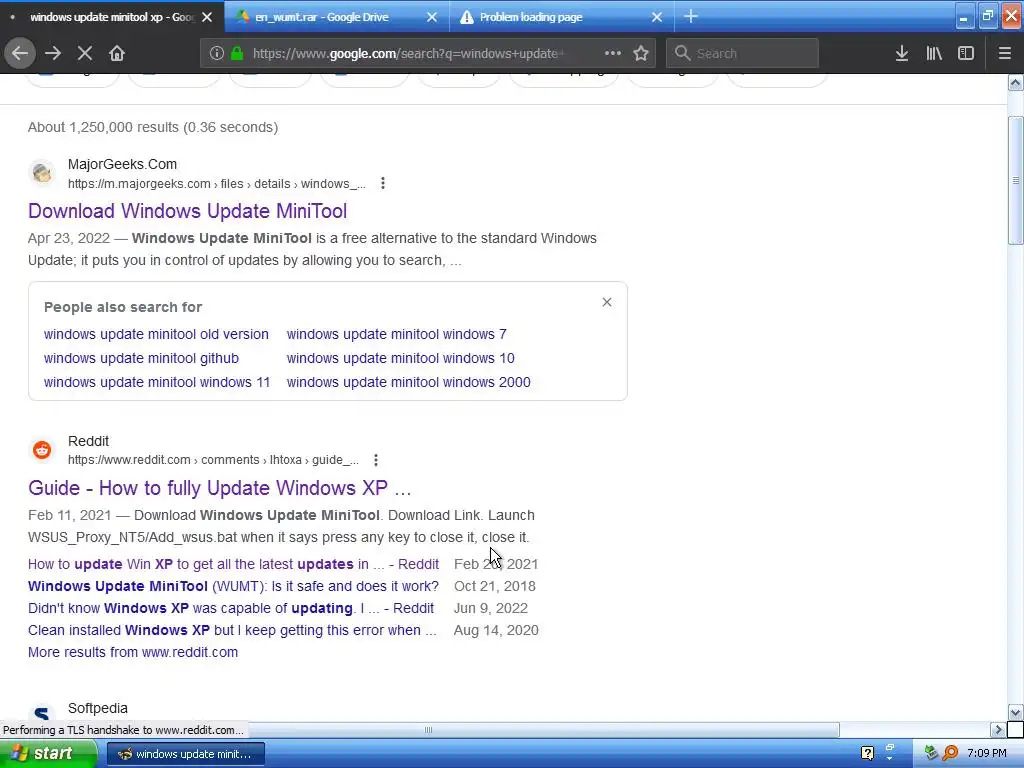Screen dimensions: 1024x768
Task: Stop loading the page
Action: coord(85,54)
